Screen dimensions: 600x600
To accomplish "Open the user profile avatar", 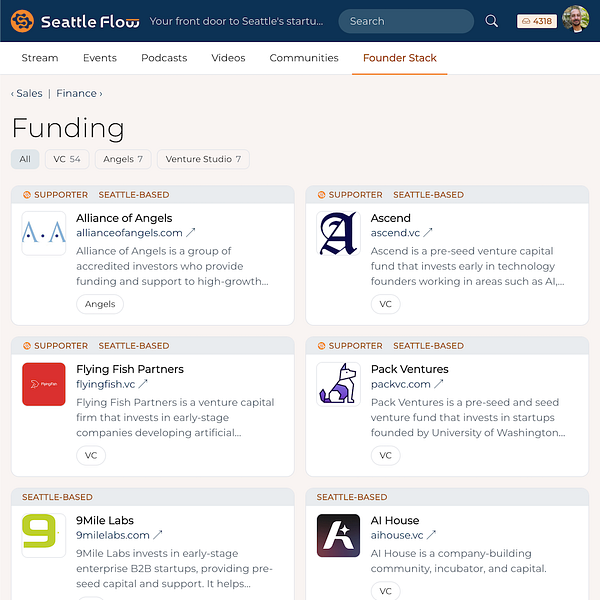I will click(x=576, y=19).
